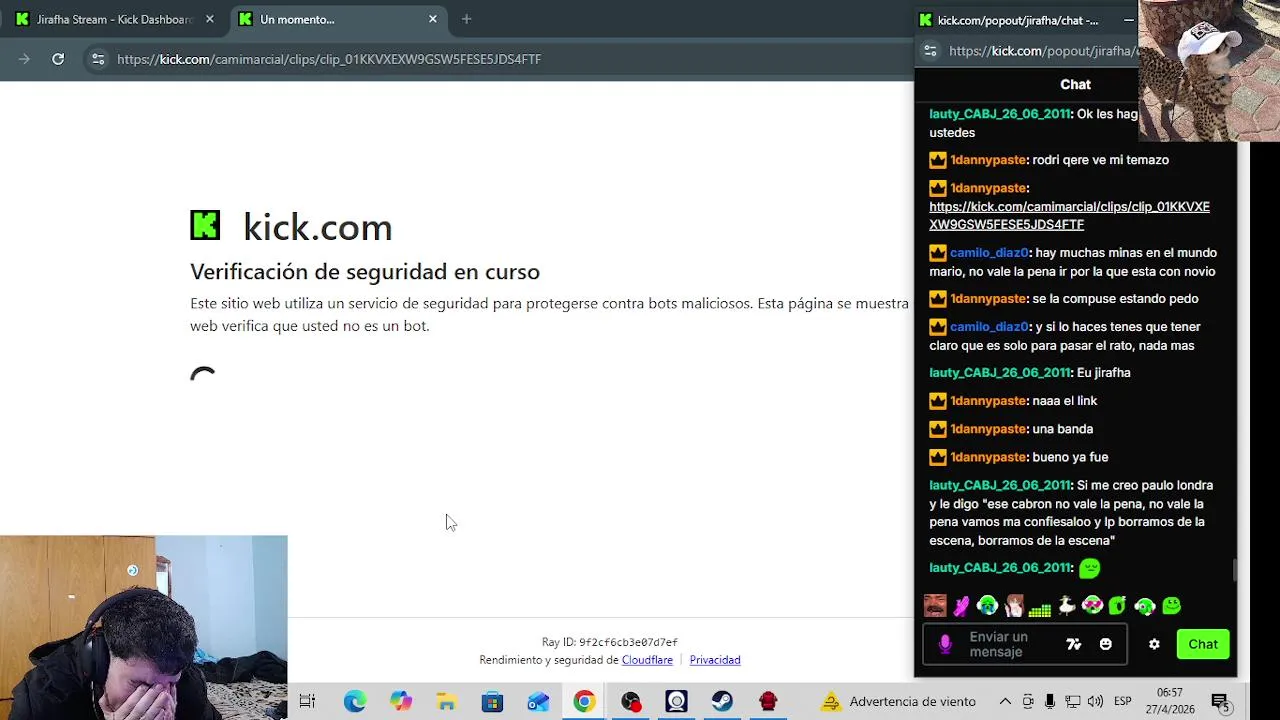1280x720 pixels.
Task: Click the purple microphone icon in the chat input
Action: [945, 644]
